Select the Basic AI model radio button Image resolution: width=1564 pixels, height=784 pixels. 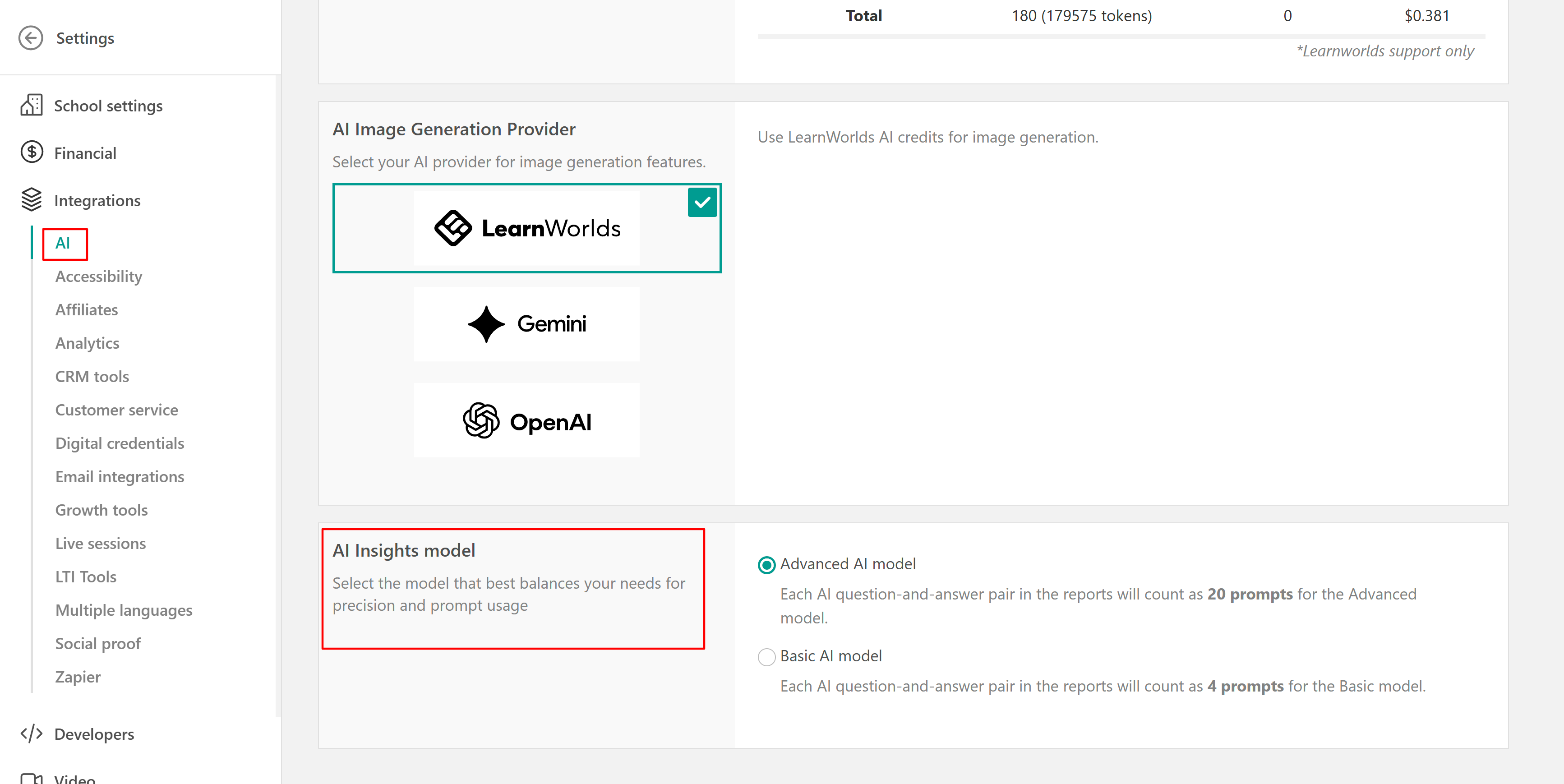766,656
